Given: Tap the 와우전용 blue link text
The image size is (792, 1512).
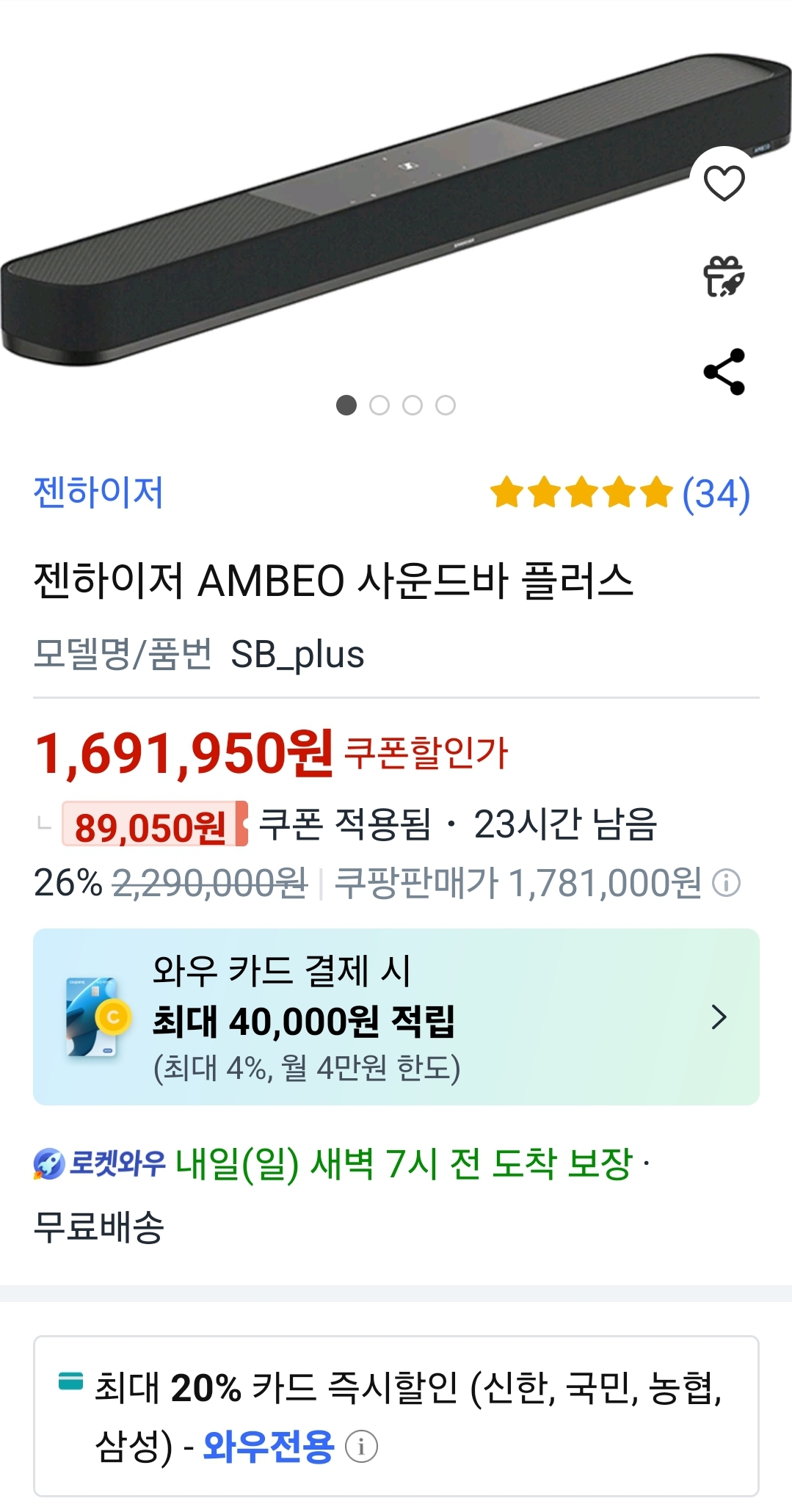Looking at the screenshot, I should [269, 1447].
